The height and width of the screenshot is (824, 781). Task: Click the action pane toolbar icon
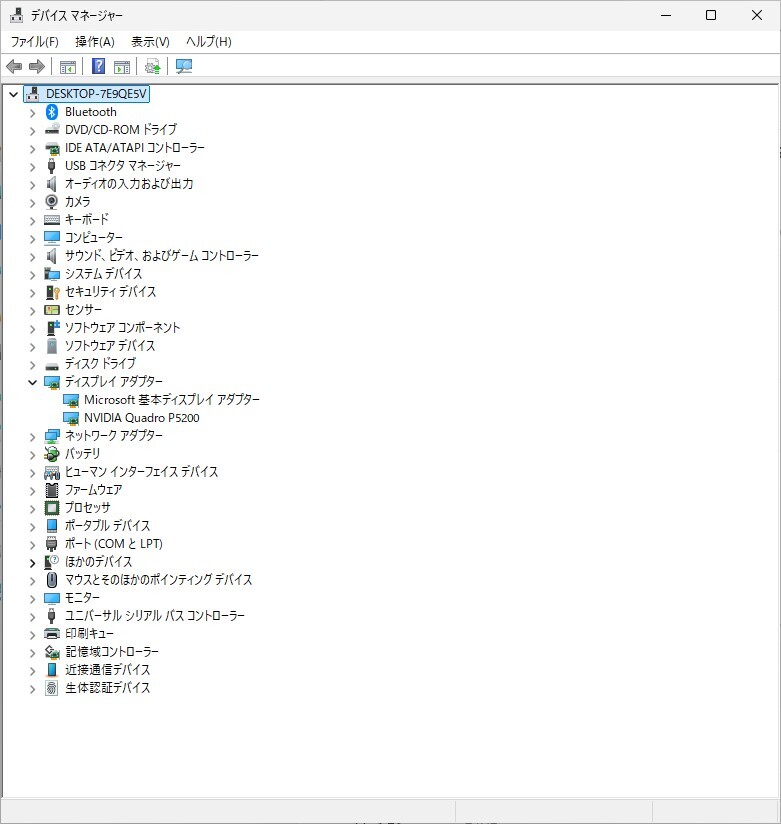click(122, 67)
